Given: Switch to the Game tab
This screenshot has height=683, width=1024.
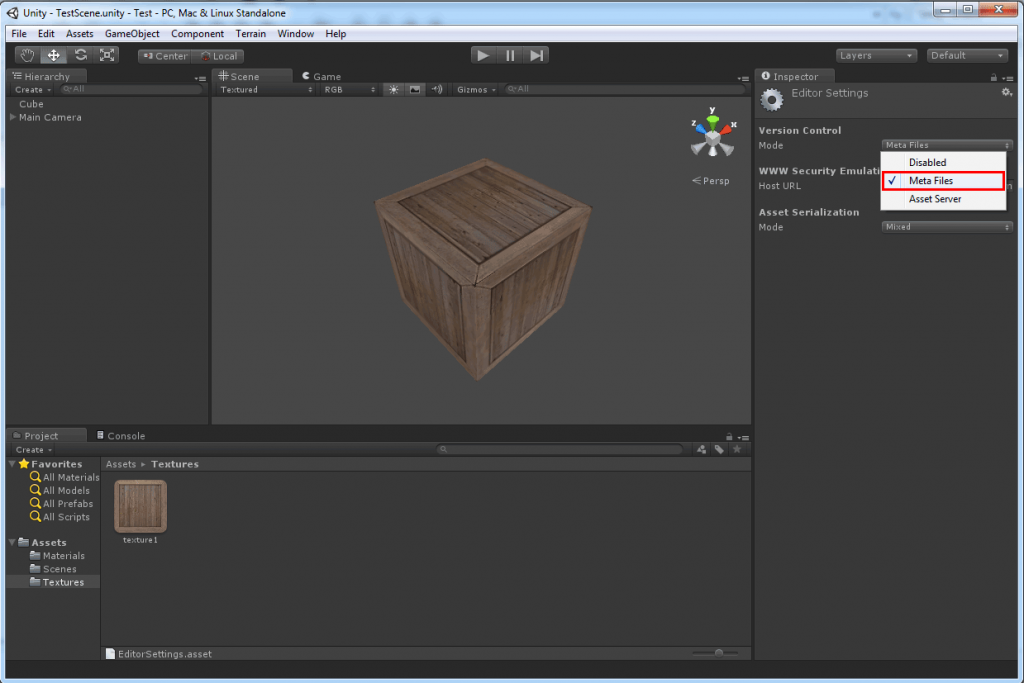Looking at the screenshot, I should point(321,76).
